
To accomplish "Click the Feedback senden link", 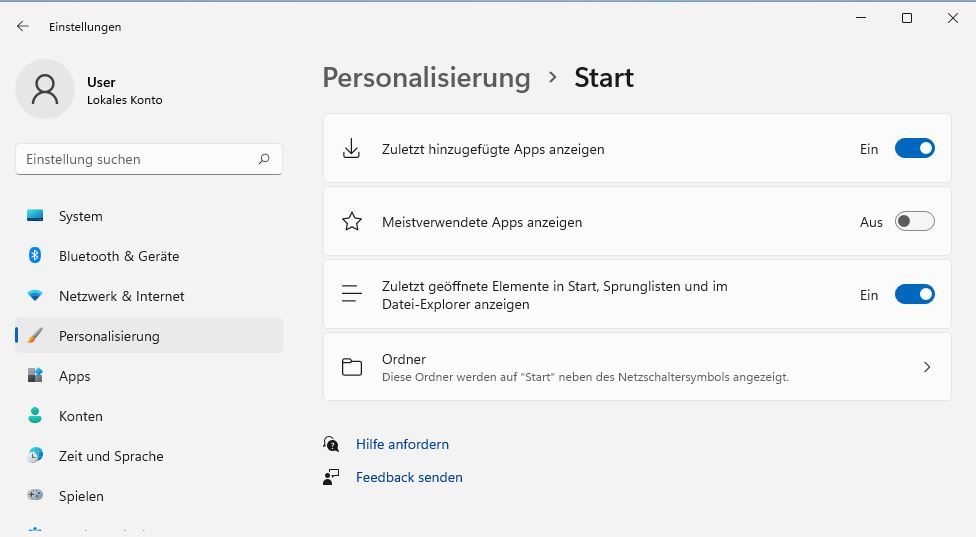I will tap(409, 477).
